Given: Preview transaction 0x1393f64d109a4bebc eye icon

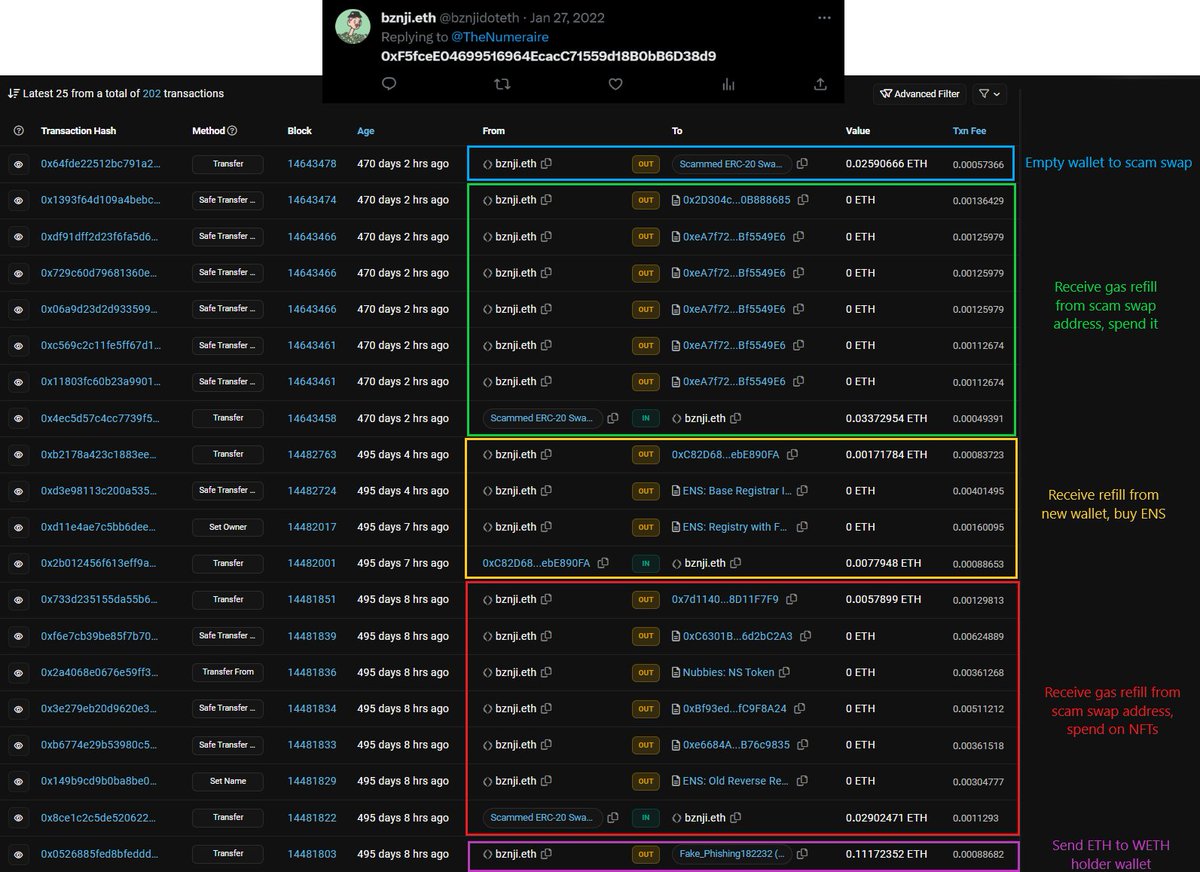Looking at the screenshot, I should tap(19, 200).
